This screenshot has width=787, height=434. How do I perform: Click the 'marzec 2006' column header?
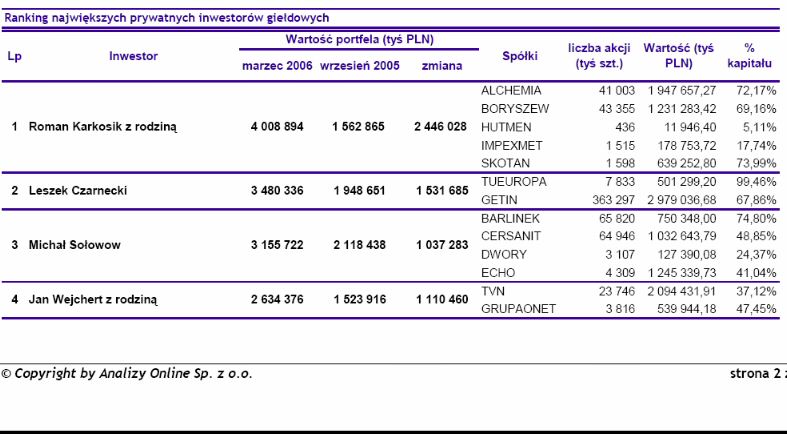point(277,65)
